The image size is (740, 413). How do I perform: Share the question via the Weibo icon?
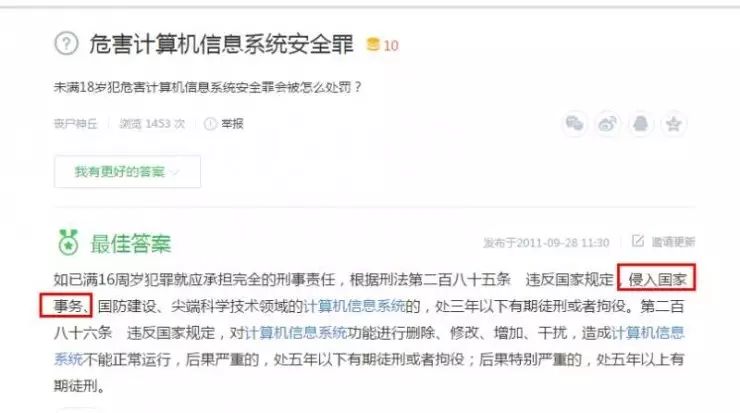(x=607, y=124)
